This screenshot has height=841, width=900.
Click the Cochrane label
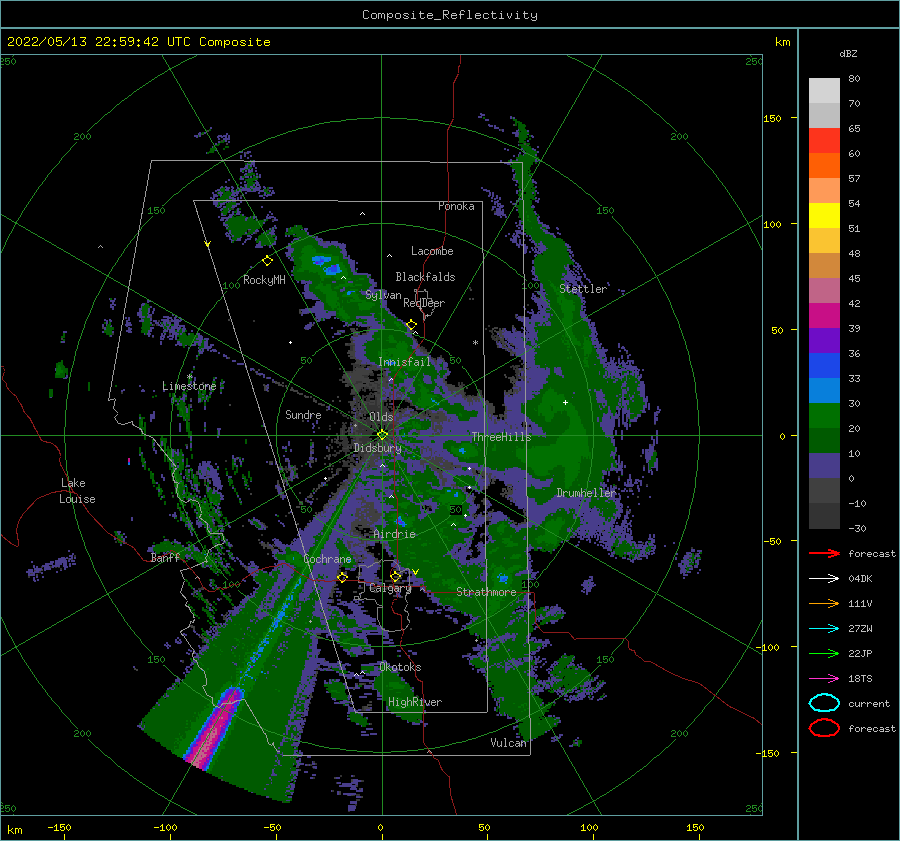(327, 559)
